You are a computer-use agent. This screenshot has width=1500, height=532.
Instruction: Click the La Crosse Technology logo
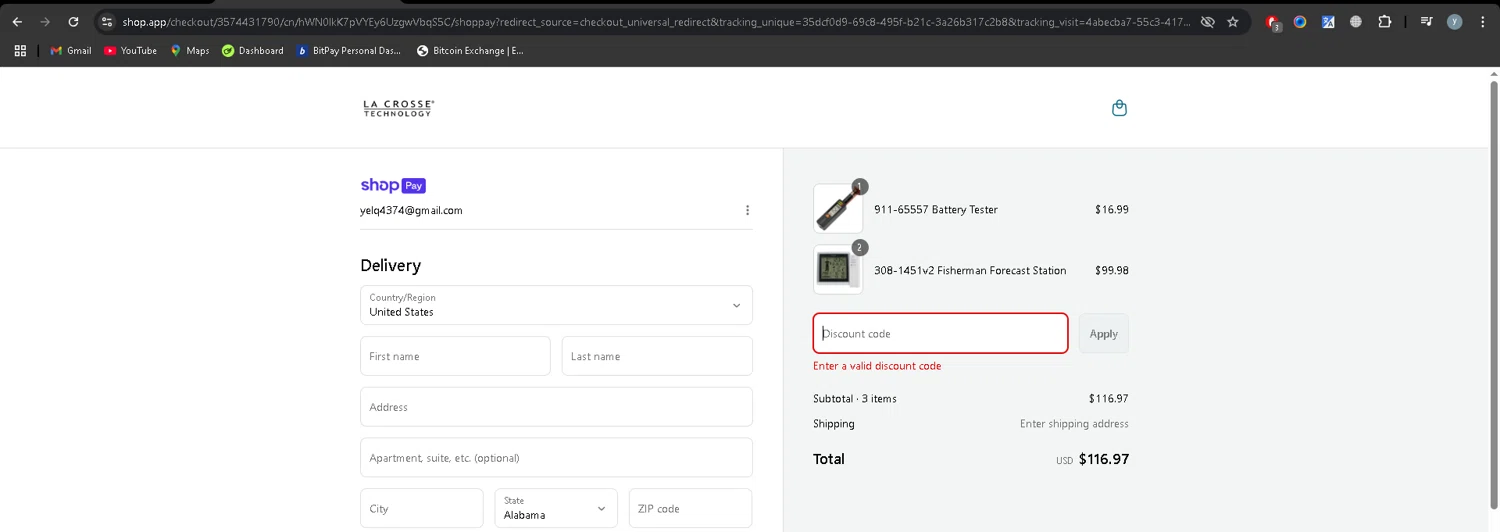pyautogui.click(x=398, y=108)
